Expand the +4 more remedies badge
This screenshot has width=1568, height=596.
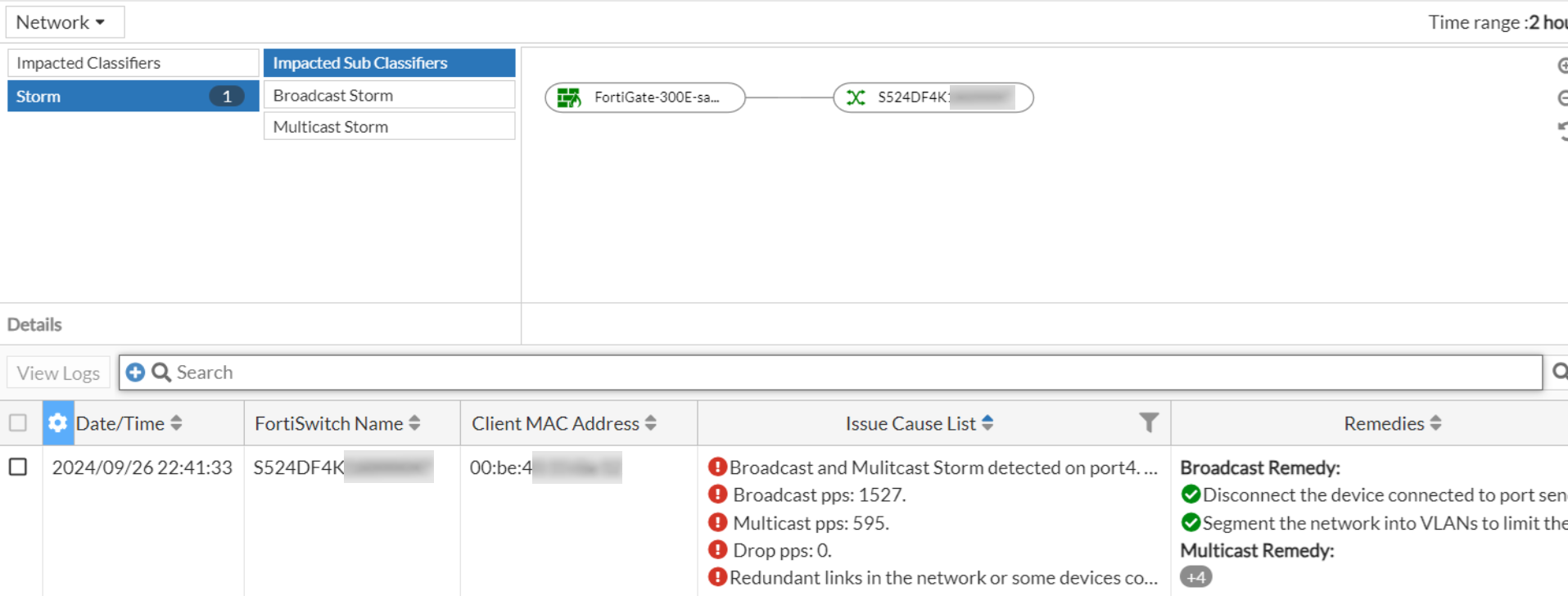pos(1195,577)
